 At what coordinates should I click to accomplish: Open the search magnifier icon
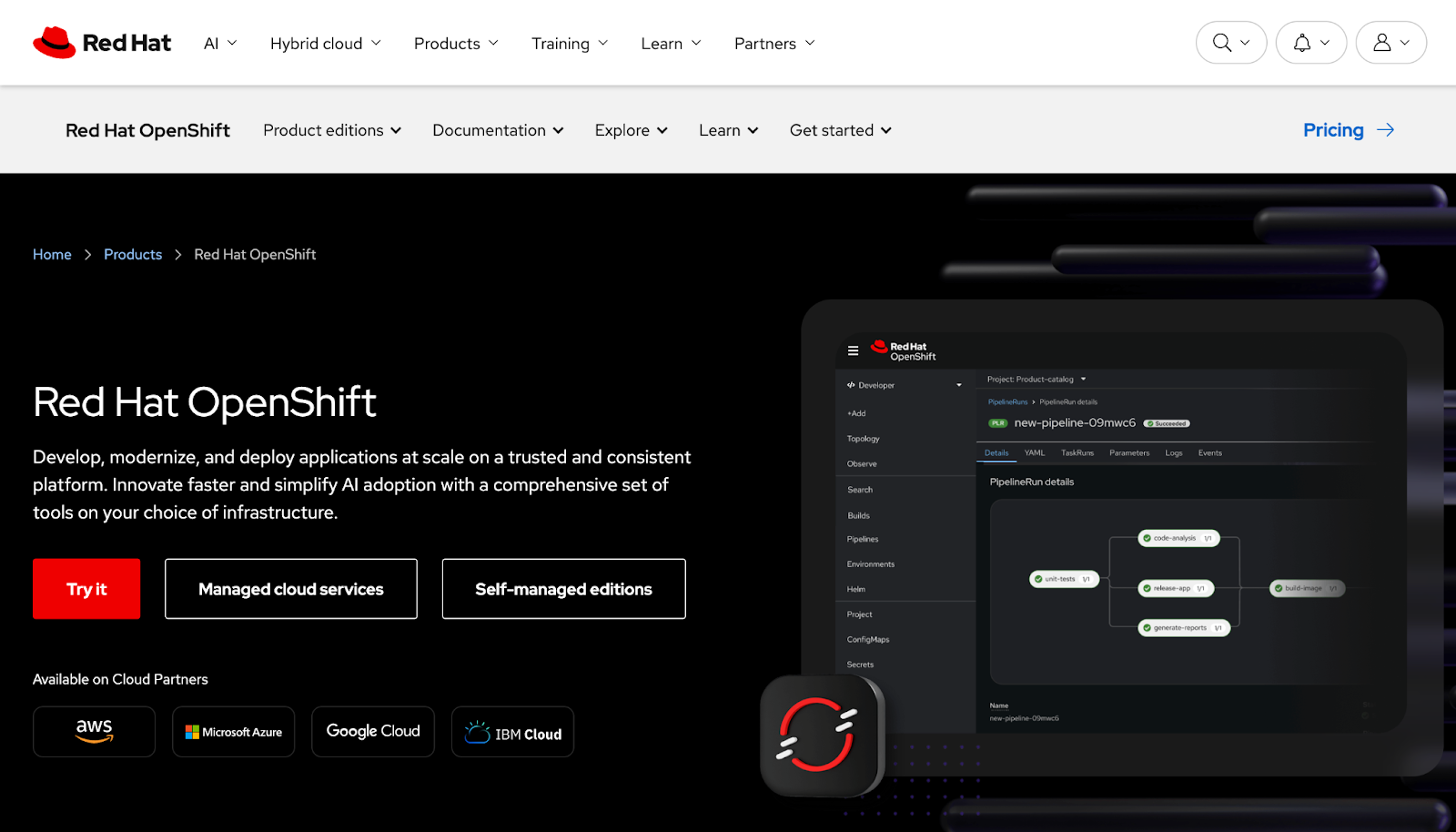click(x=1222, y=43)
